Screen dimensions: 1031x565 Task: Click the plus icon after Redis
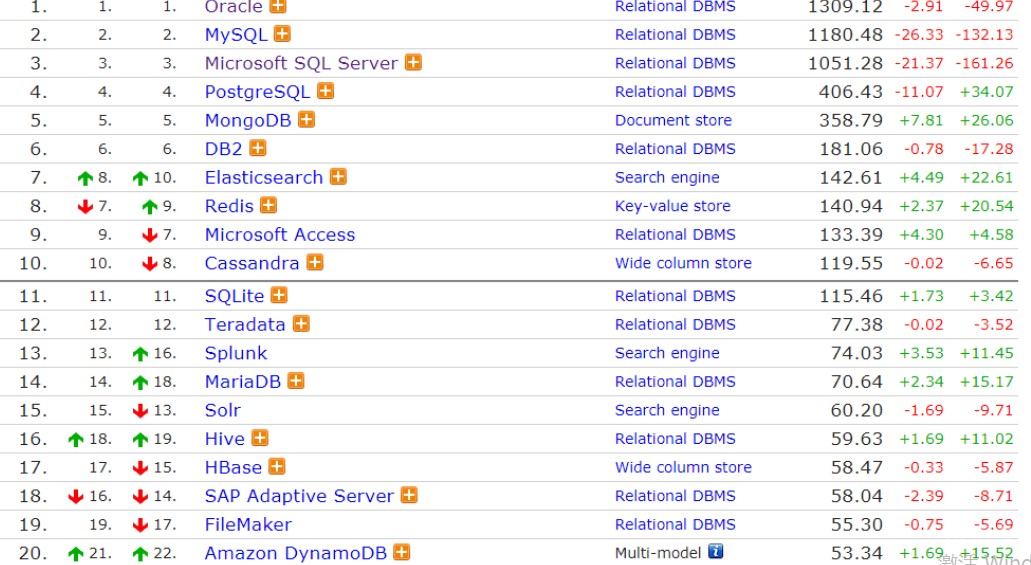pyautogui.click(x=268, y=205)
